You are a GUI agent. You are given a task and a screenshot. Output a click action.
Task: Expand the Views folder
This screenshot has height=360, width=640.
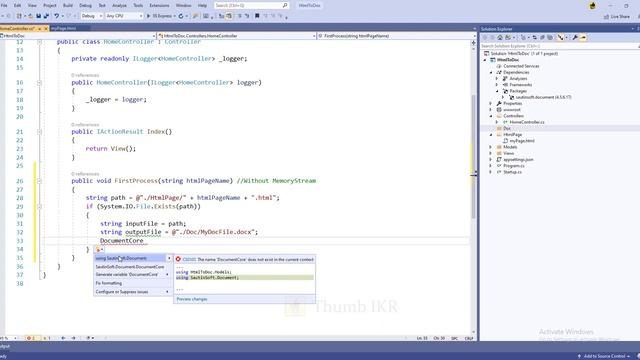[x=491, y=153]
